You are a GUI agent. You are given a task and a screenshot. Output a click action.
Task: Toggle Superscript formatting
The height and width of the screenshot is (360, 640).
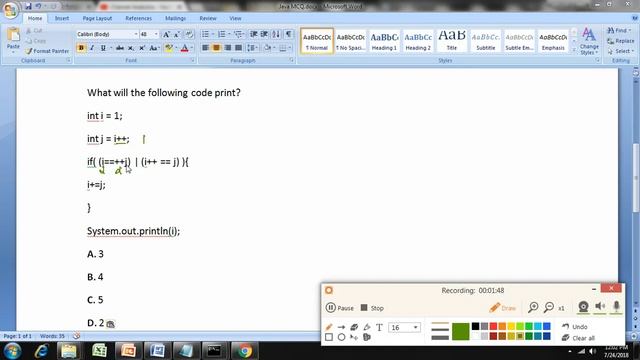pos(142,48)
